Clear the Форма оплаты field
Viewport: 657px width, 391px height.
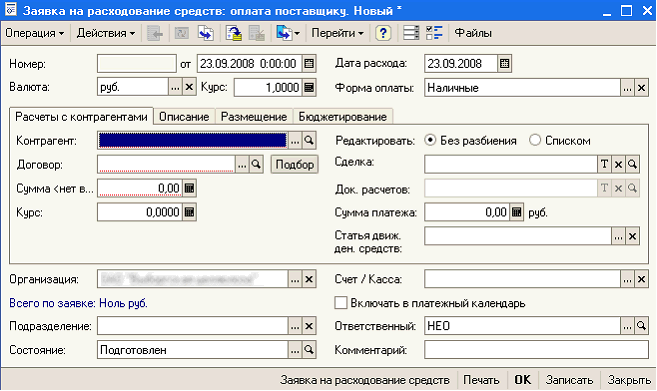pyautogui.click(x=641, y=88)
